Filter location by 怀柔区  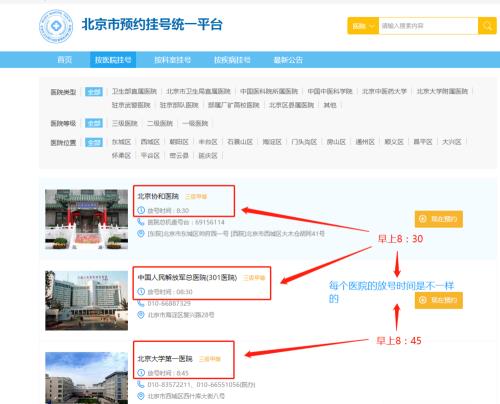click(x=121, y=156)
